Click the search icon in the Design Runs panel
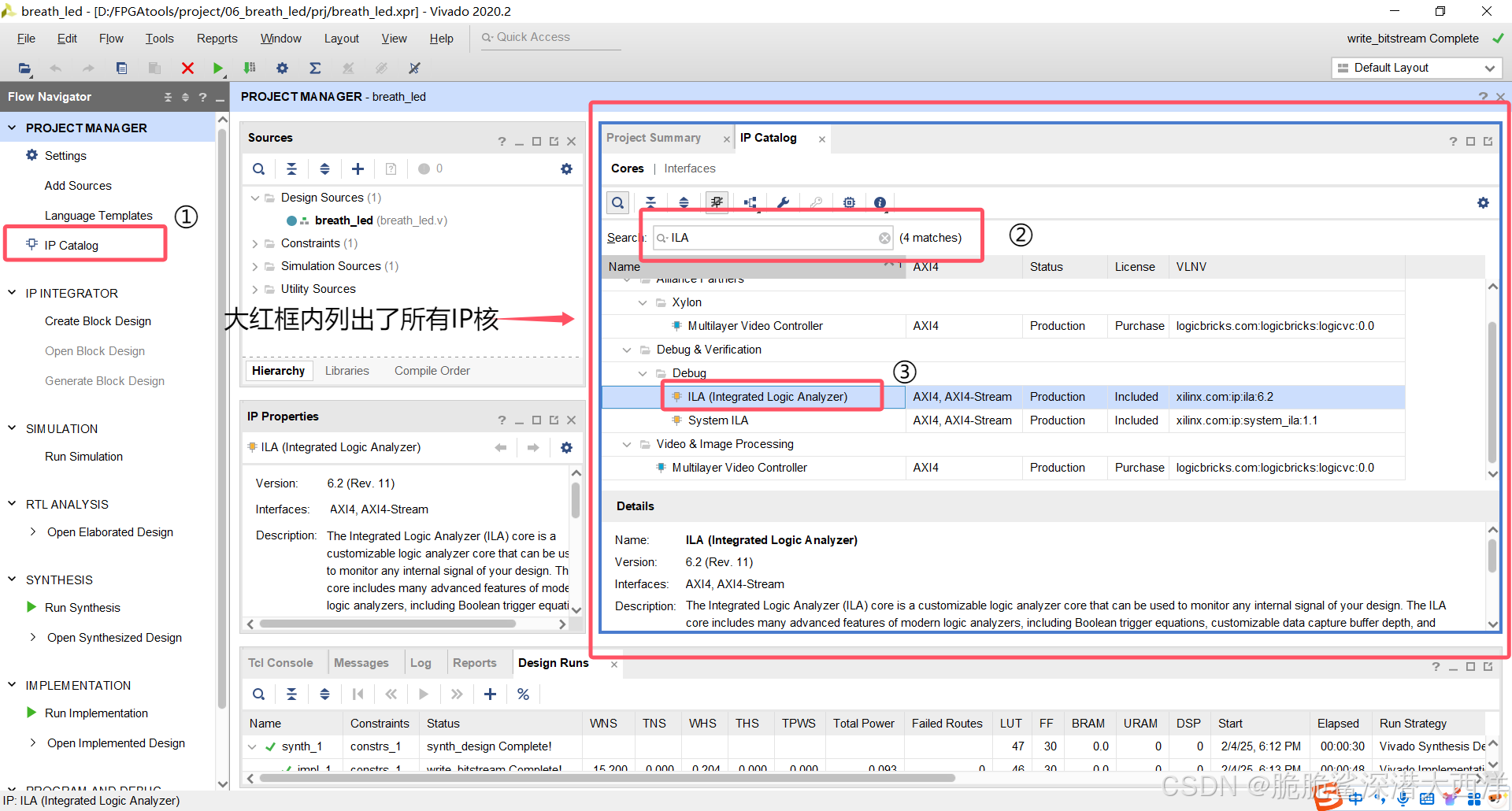This screenshot has height=811, width=1512. click(258, 694)
